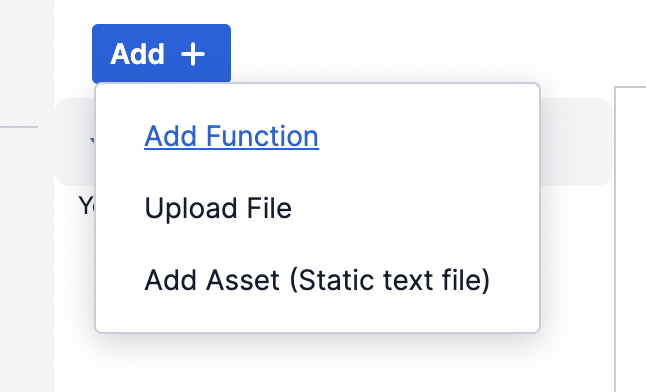Click the partly hidden triangle arrow beside menu
The image size is (646, 392).
click(92, 141)
